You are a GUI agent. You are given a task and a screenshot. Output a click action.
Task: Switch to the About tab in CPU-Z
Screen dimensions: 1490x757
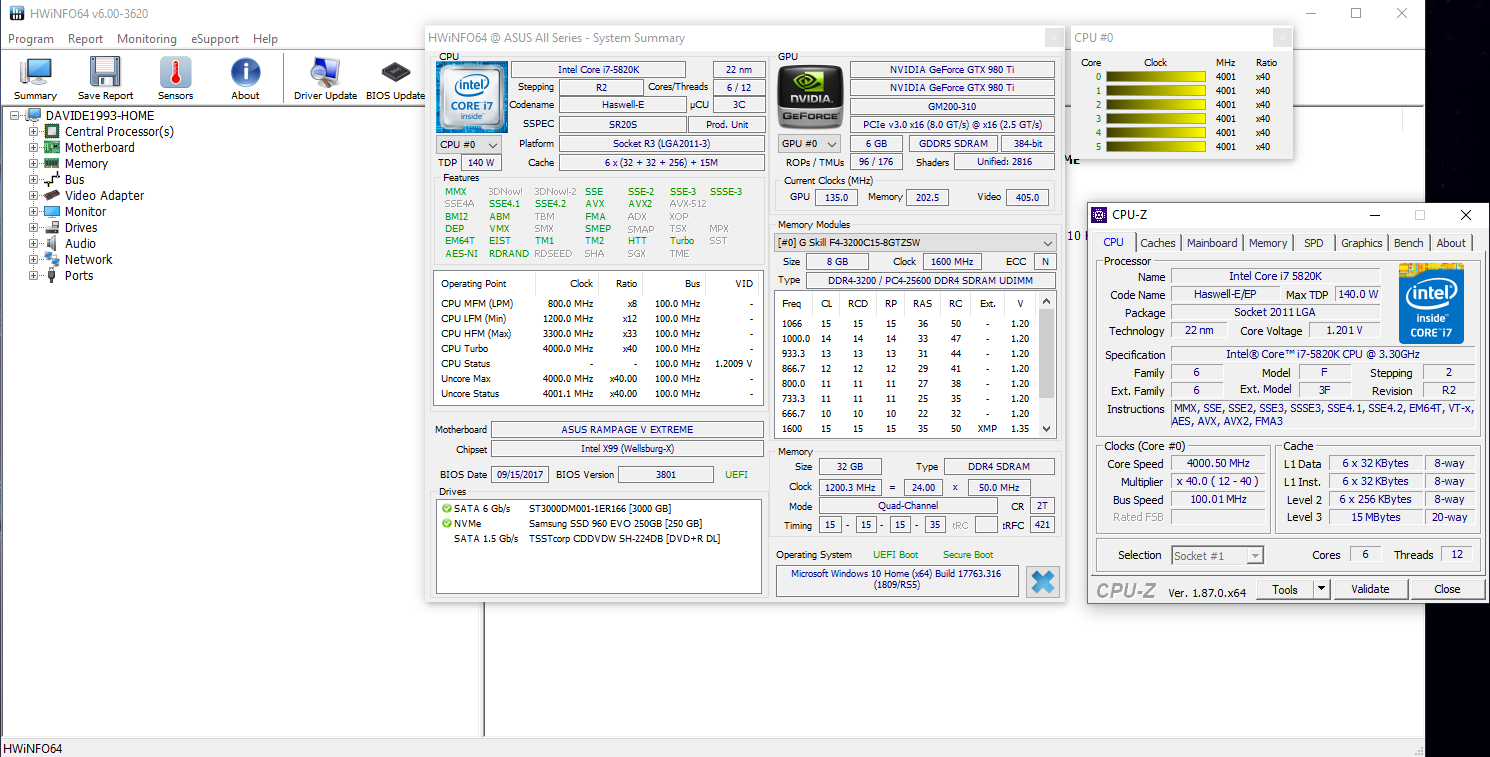(x=1451, y=243)
